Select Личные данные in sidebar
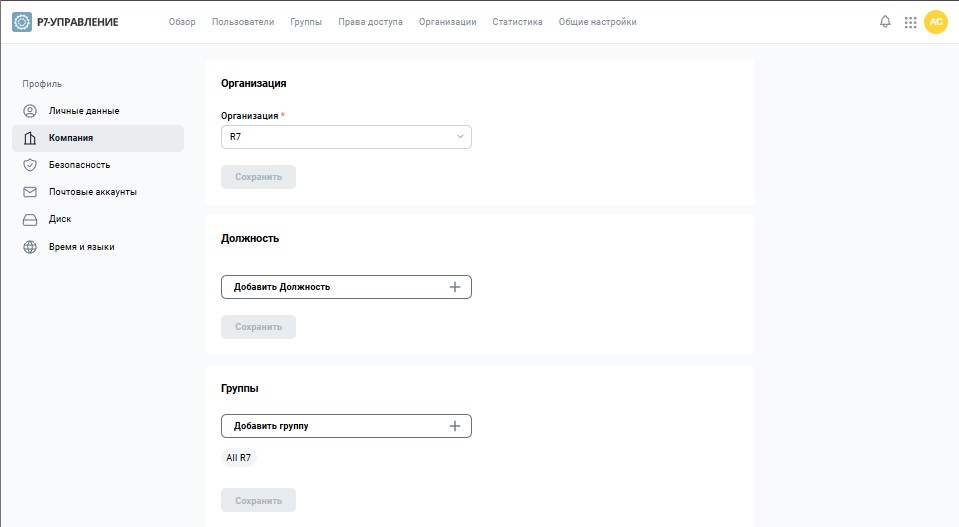 pyautogui.click(x=98, y=111)
